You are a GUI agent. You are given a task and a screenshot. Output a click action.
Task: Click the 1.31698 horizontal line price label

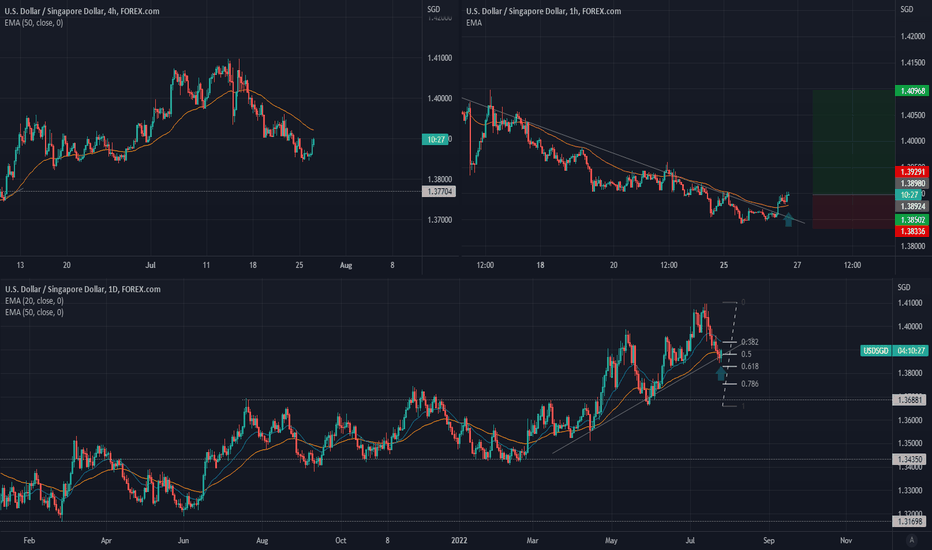tap(909, 521)
